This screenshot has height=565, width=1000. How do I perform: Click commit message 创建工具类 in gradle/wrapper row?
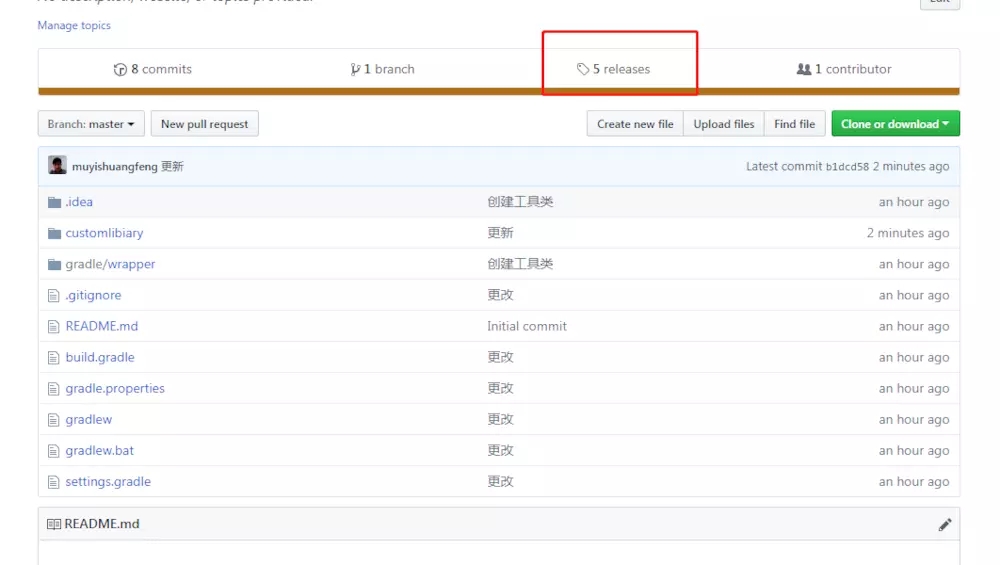520,264
